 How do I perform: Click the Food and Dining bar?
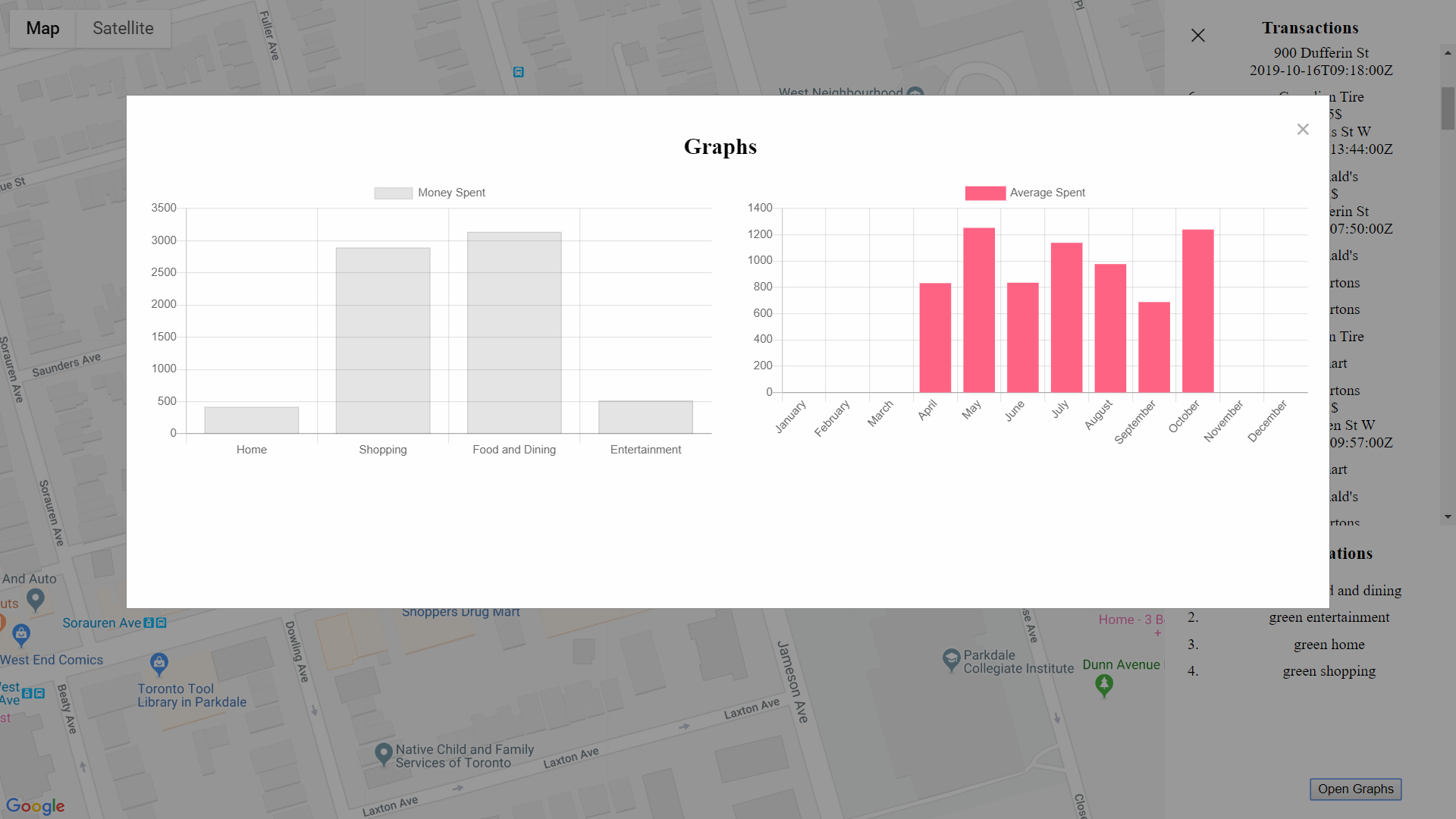point(514,333)
